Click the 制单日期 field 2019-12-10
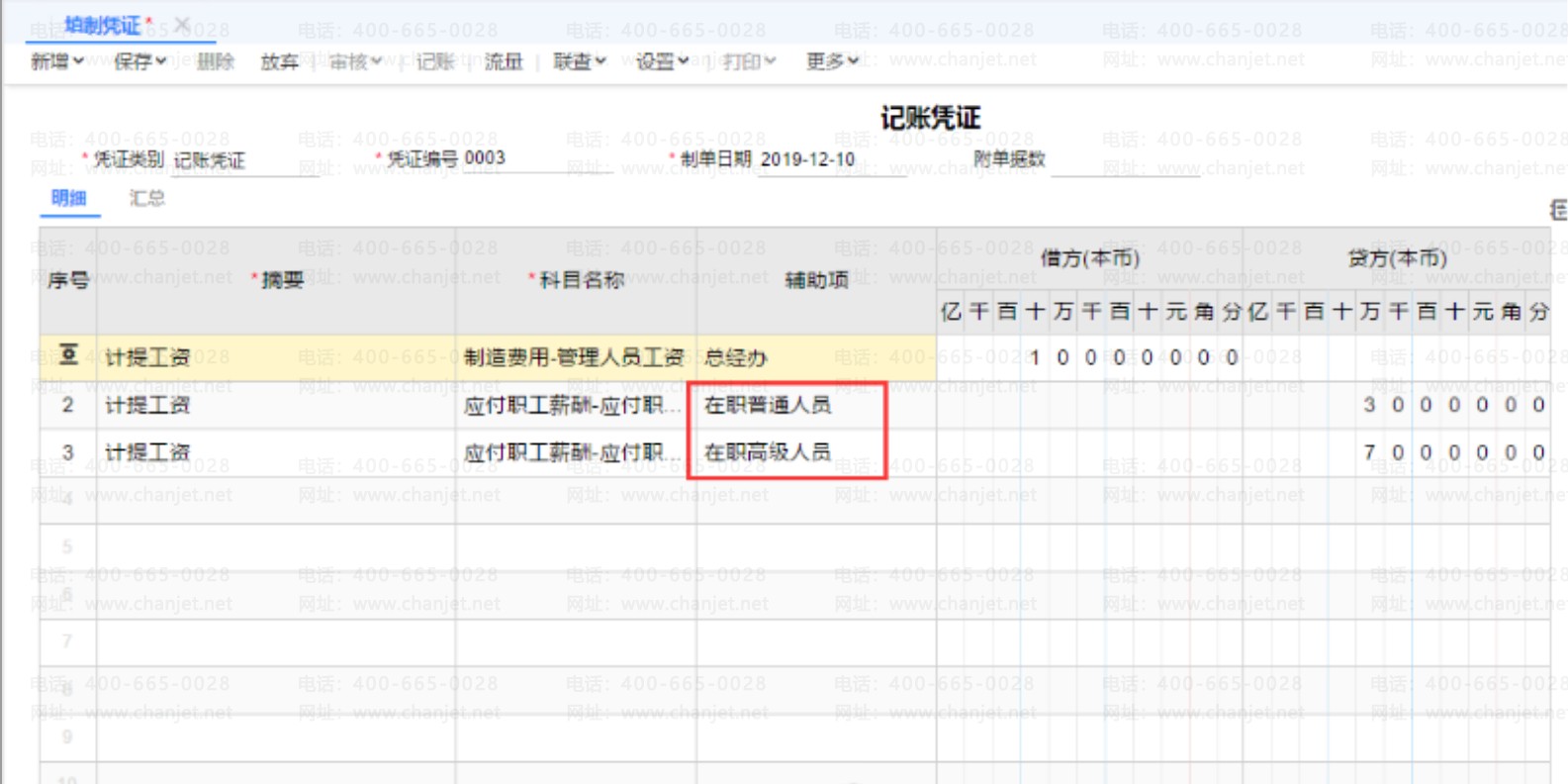The width and height of the screenshot is (1568, 784). pos(832,159)
